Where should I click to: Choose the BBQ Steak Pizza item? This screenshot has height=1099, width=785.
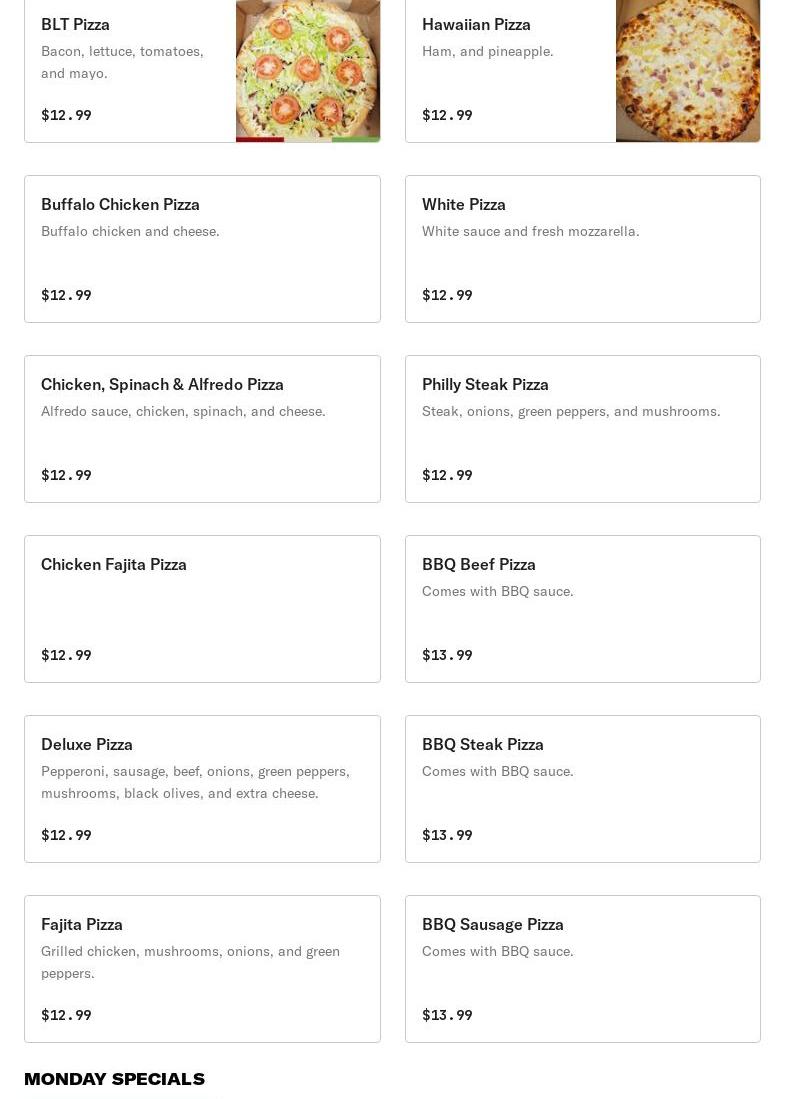pyautogui.click(x=582, y=789)
